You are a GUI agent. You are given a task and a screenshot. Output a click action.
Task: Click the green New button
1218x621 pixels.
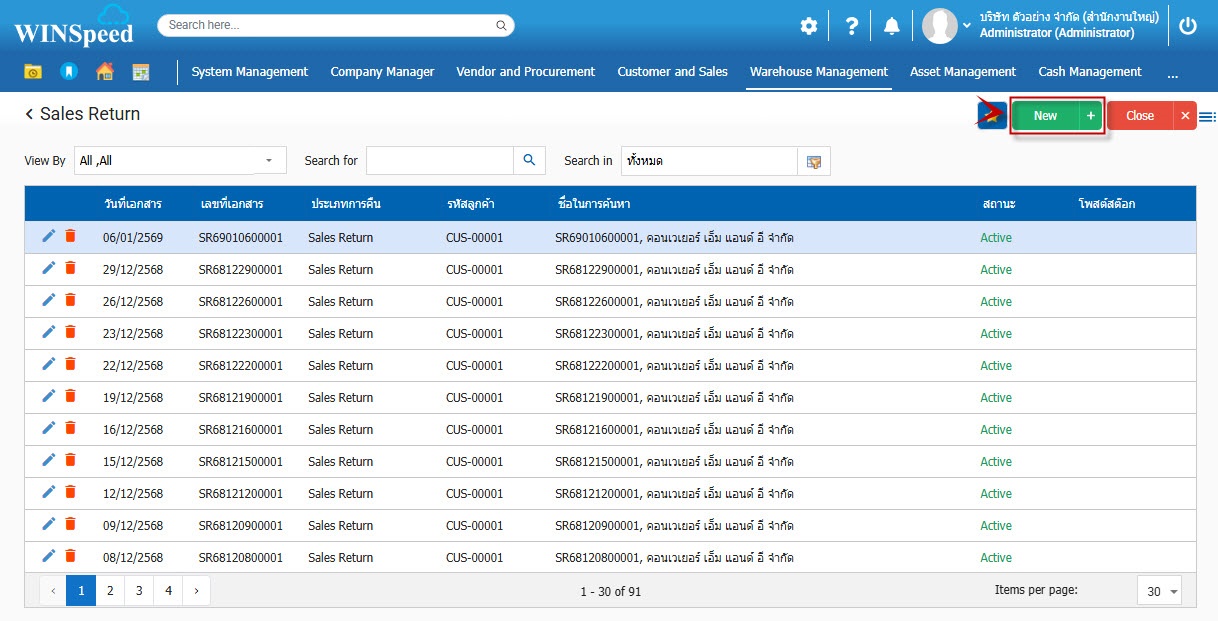pos(1045,116)
